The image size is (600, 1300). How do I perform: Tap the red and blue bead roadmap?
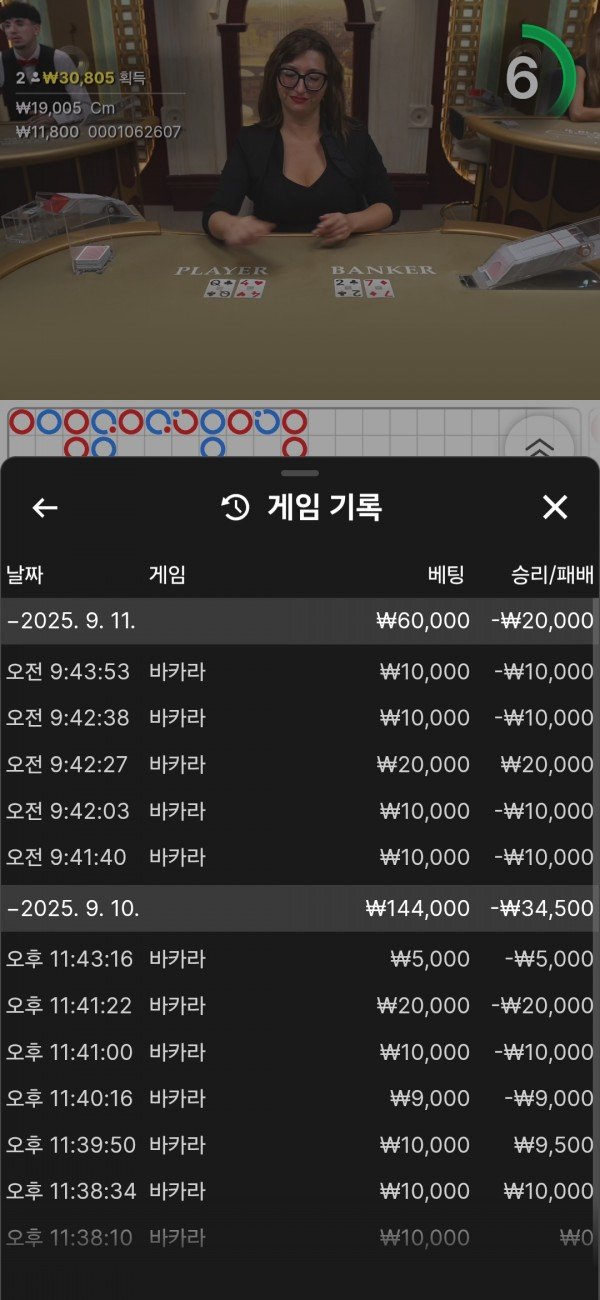click(160, 432)
